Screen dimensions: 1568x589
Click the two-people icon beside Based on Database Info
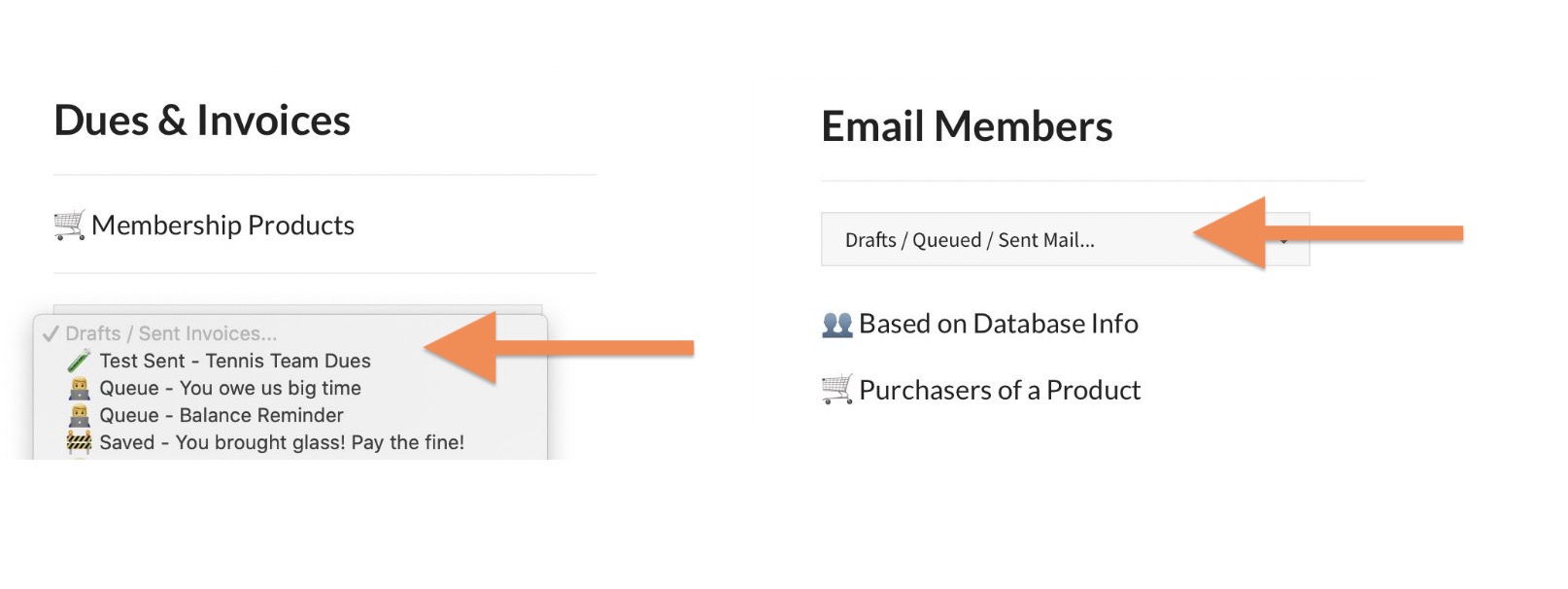(x=836, y=324)
